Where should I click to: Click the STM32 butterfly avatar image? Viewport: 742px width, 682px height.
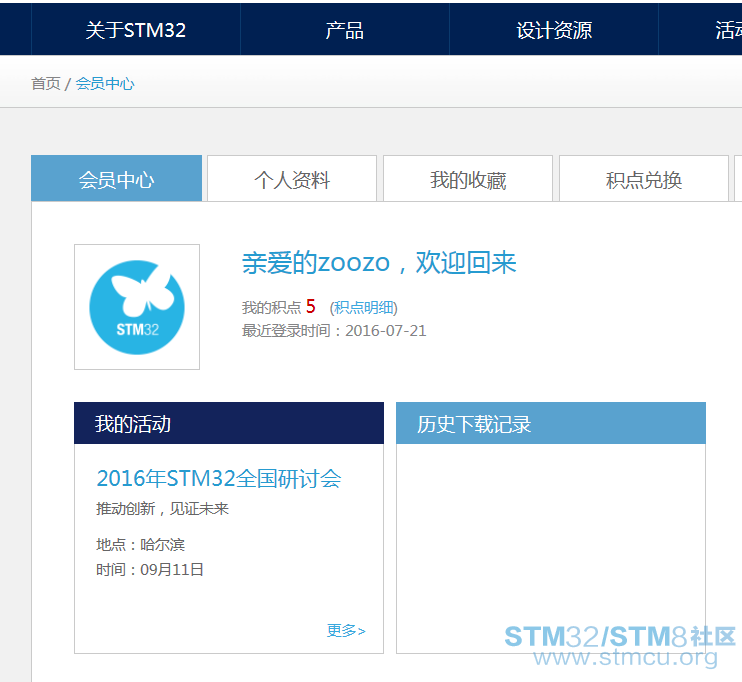pyautogui.click(x=137, y=307)
